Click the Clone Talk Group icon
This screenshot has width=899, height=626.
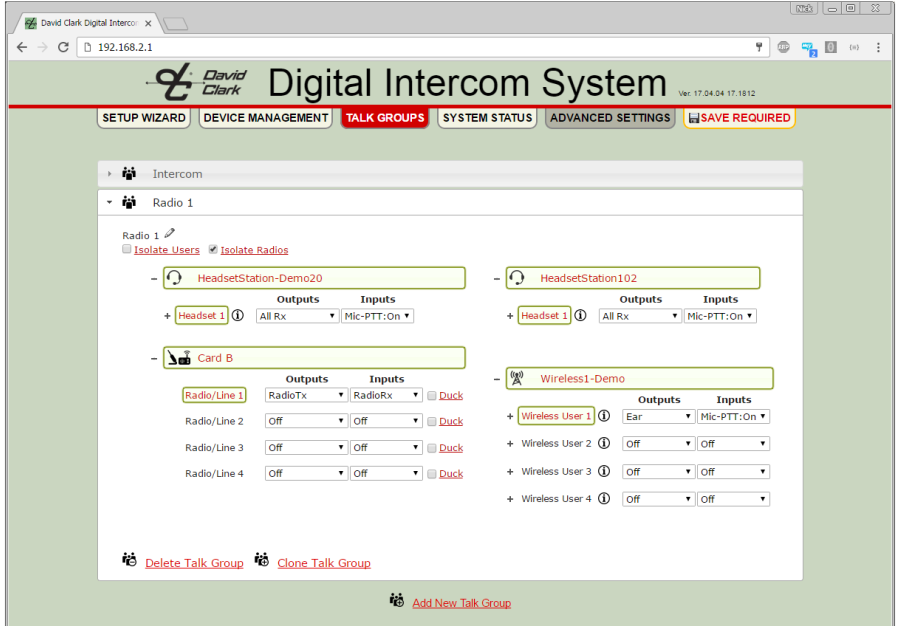[x=261, y=560]
